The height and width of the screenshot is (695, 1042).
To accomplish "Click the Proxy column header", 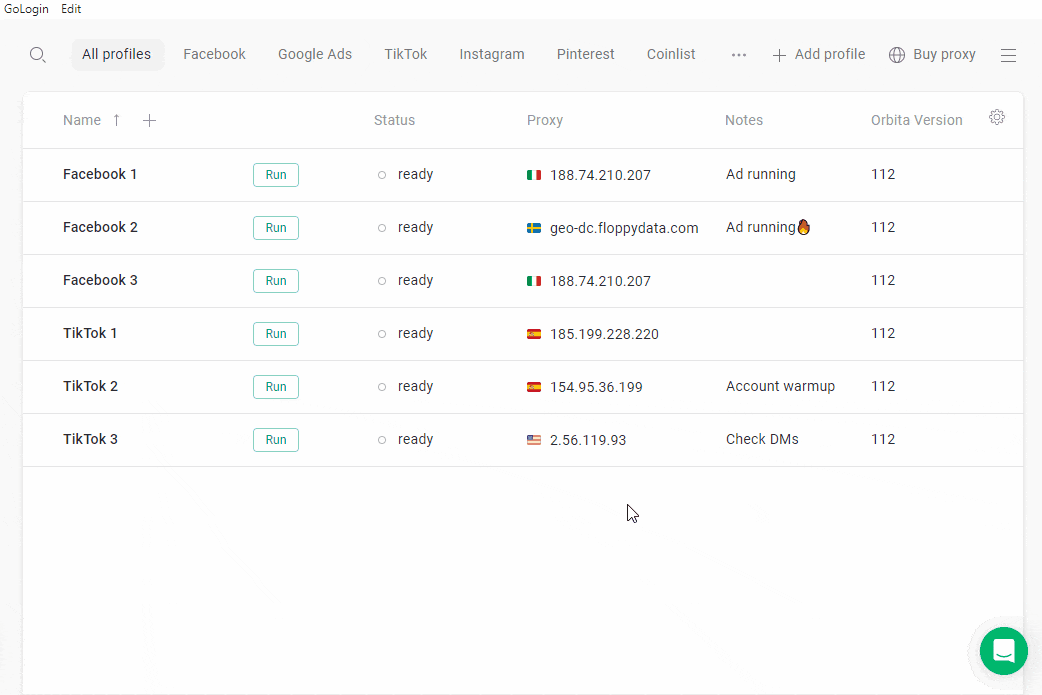I will click(545, 120).
